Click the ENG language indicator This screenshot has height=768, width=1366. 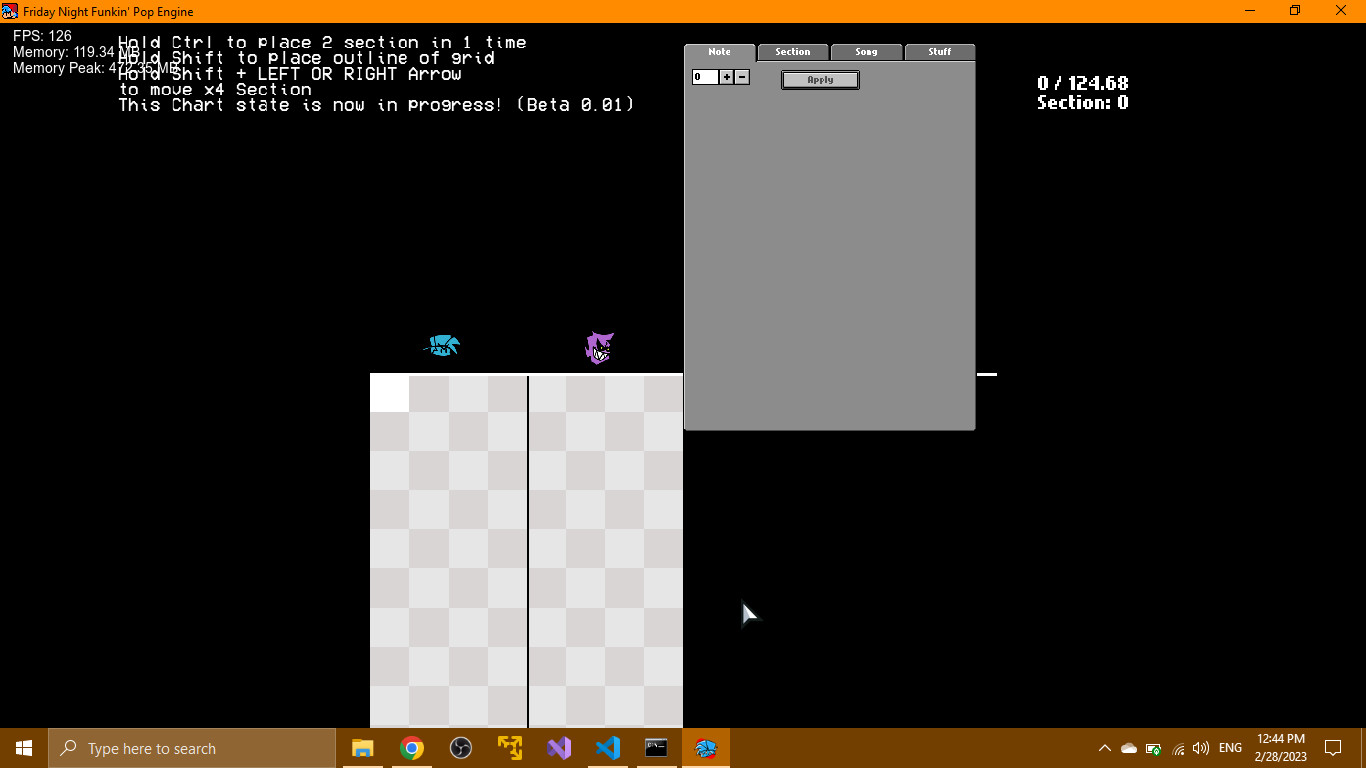pyautogui.click(x=1231, y=748)
